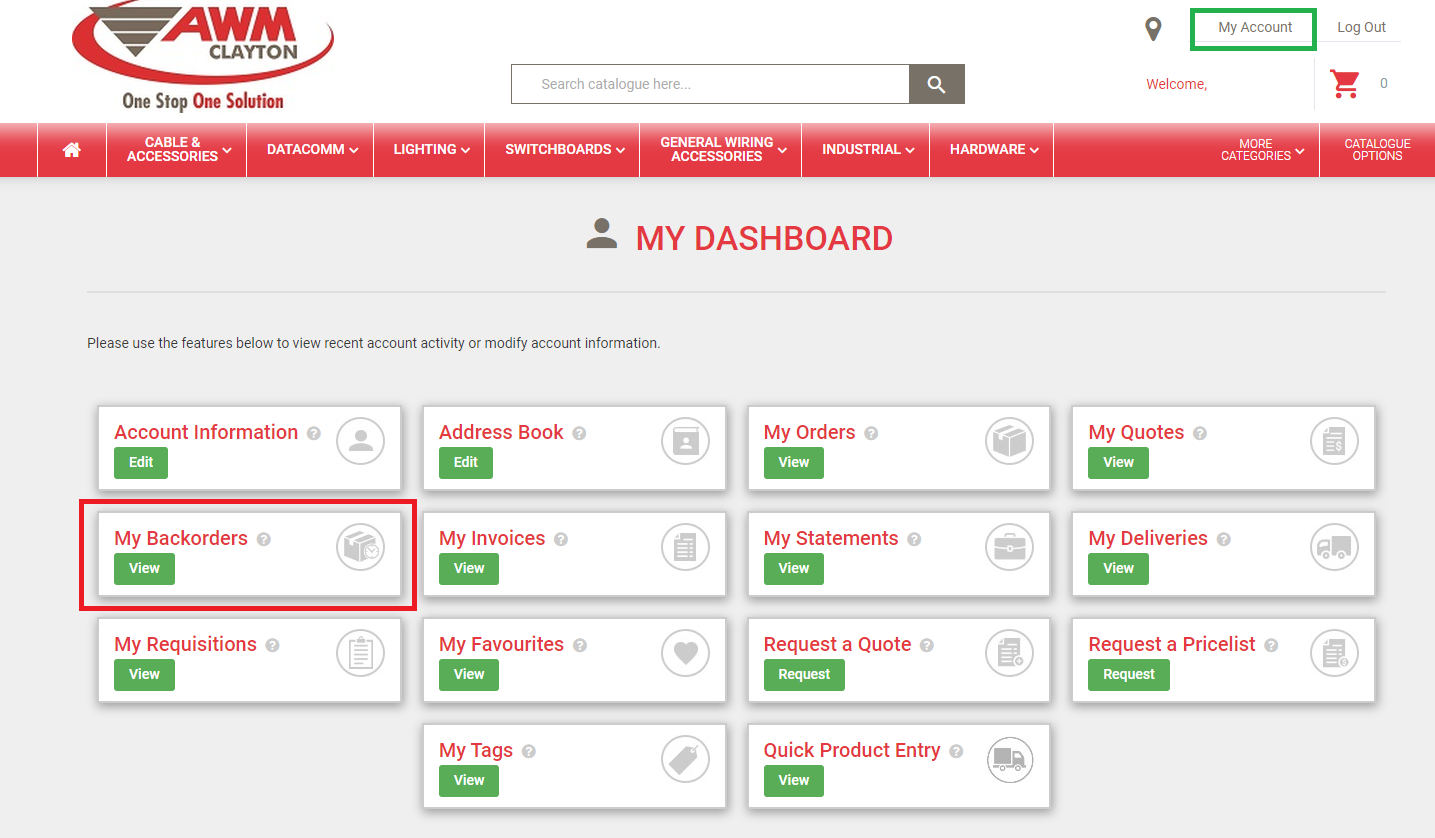The image size is (1435, 838).
Task: Expand the More Categories dropdown
Action: tap(1261, 150)
